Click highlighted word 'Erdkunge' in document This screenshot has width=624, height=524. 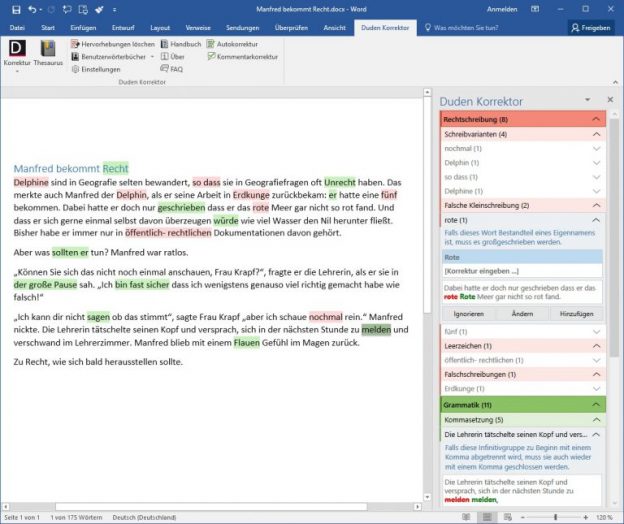point(251,195)
